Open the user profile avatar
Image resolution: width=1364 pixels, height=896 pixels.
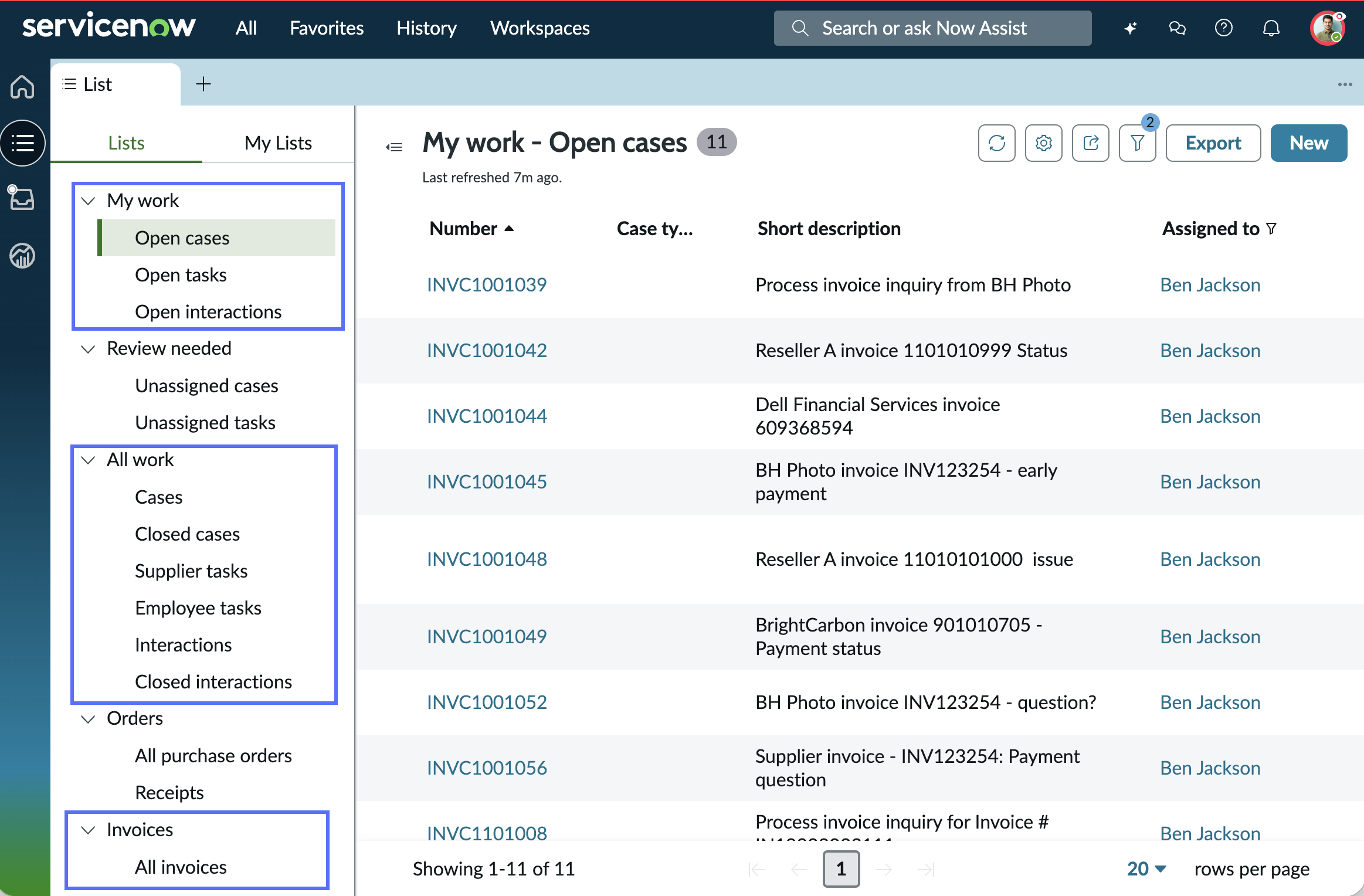click(1328, 28)
